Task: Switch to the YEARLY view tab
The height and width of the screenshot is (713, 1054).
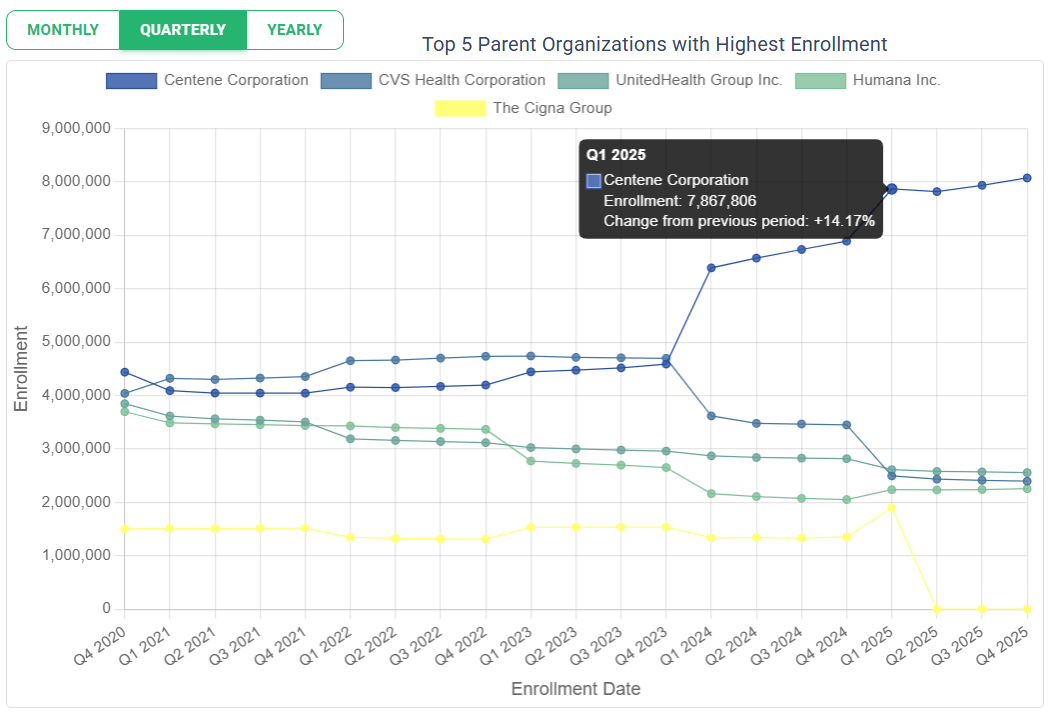Action: [294, 30]
